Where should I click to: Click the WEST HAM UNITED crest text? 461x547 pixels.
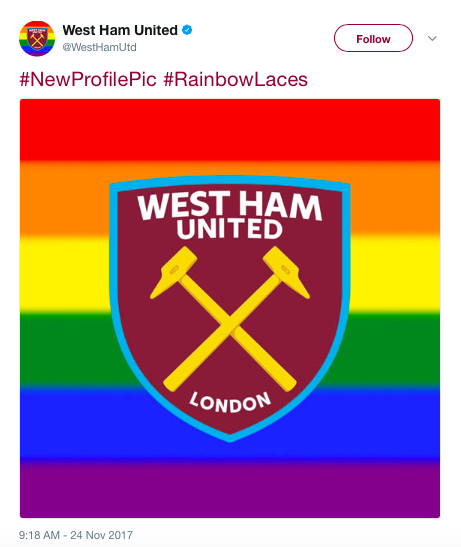pos(230,215)
